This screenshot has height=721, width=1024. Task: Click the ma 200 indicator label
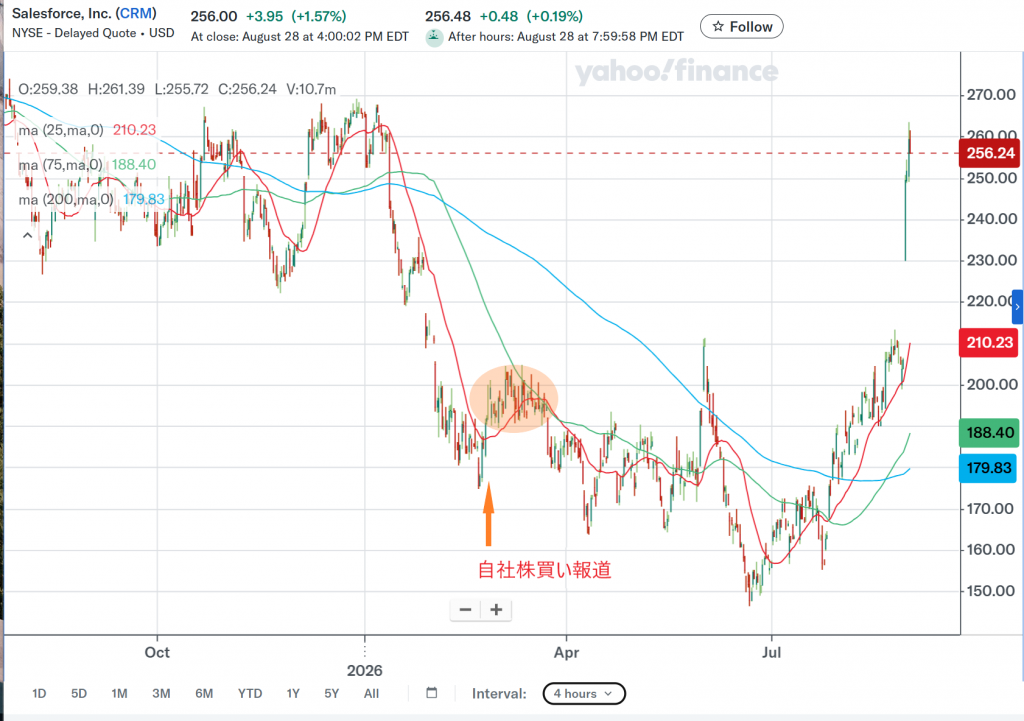click(66, 199)
